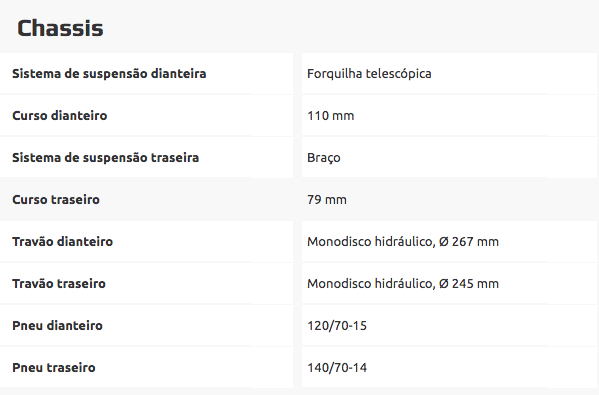
Task: Click the 140/70-14 tyre value
Action: pos(337,367)
